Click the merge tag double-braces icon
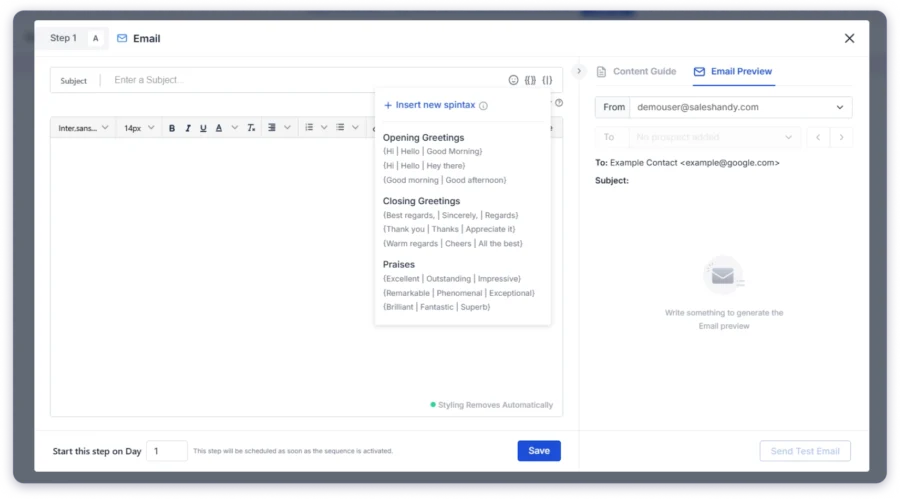900x499 pixels. tap(530, 80)
